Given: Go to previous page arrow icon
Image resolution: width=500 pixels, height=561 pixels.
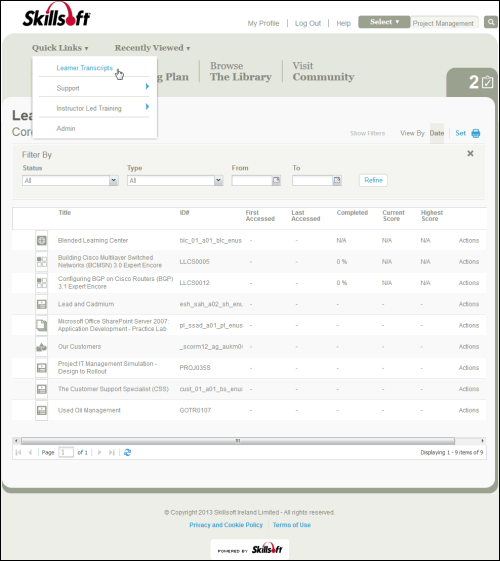Looking at the screenshot, I should coord(30,453).
